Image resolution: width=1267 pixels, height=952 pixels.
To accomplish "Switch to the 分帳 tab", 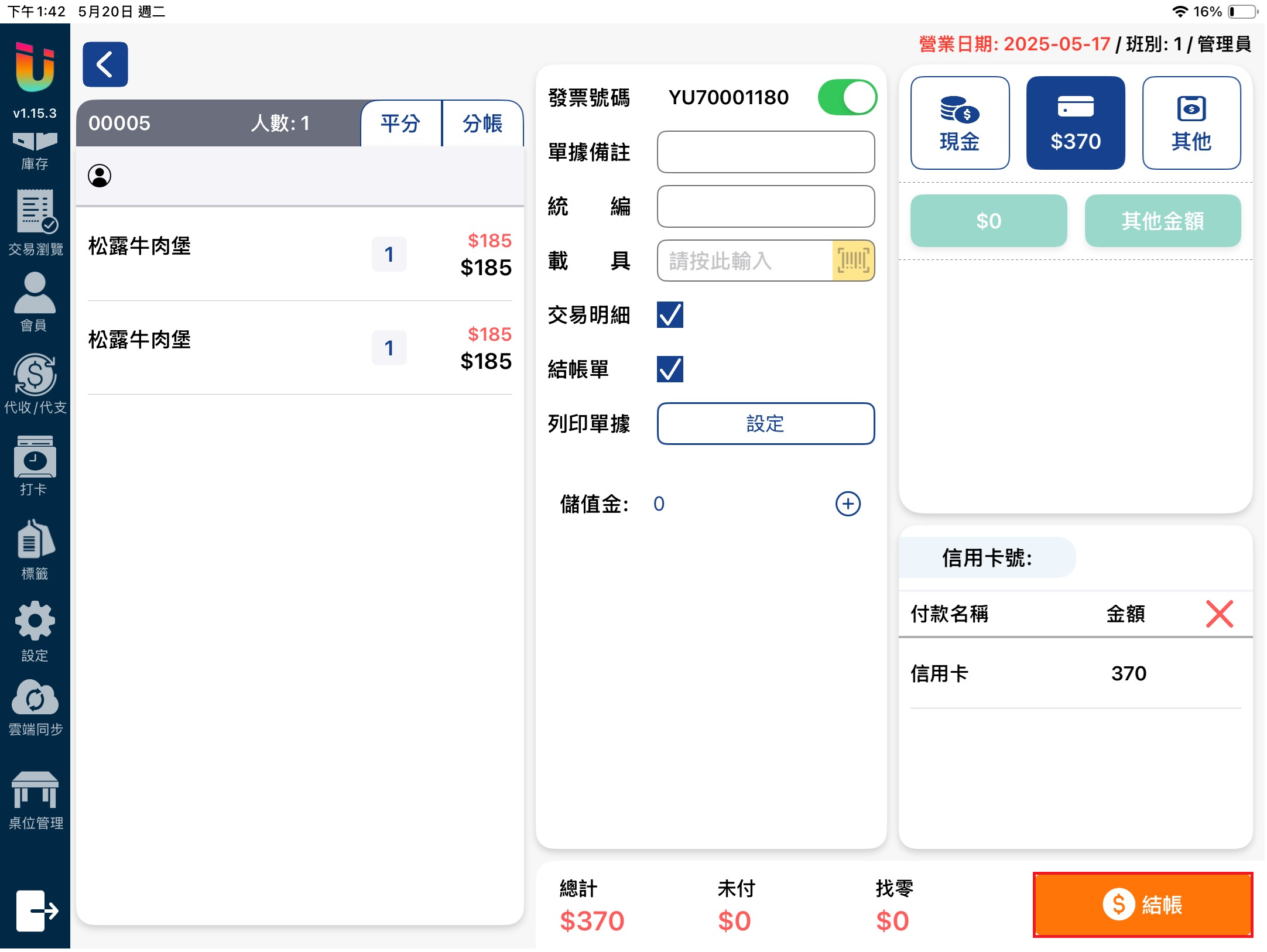I will pyautogui.click(x=482, y=124).
